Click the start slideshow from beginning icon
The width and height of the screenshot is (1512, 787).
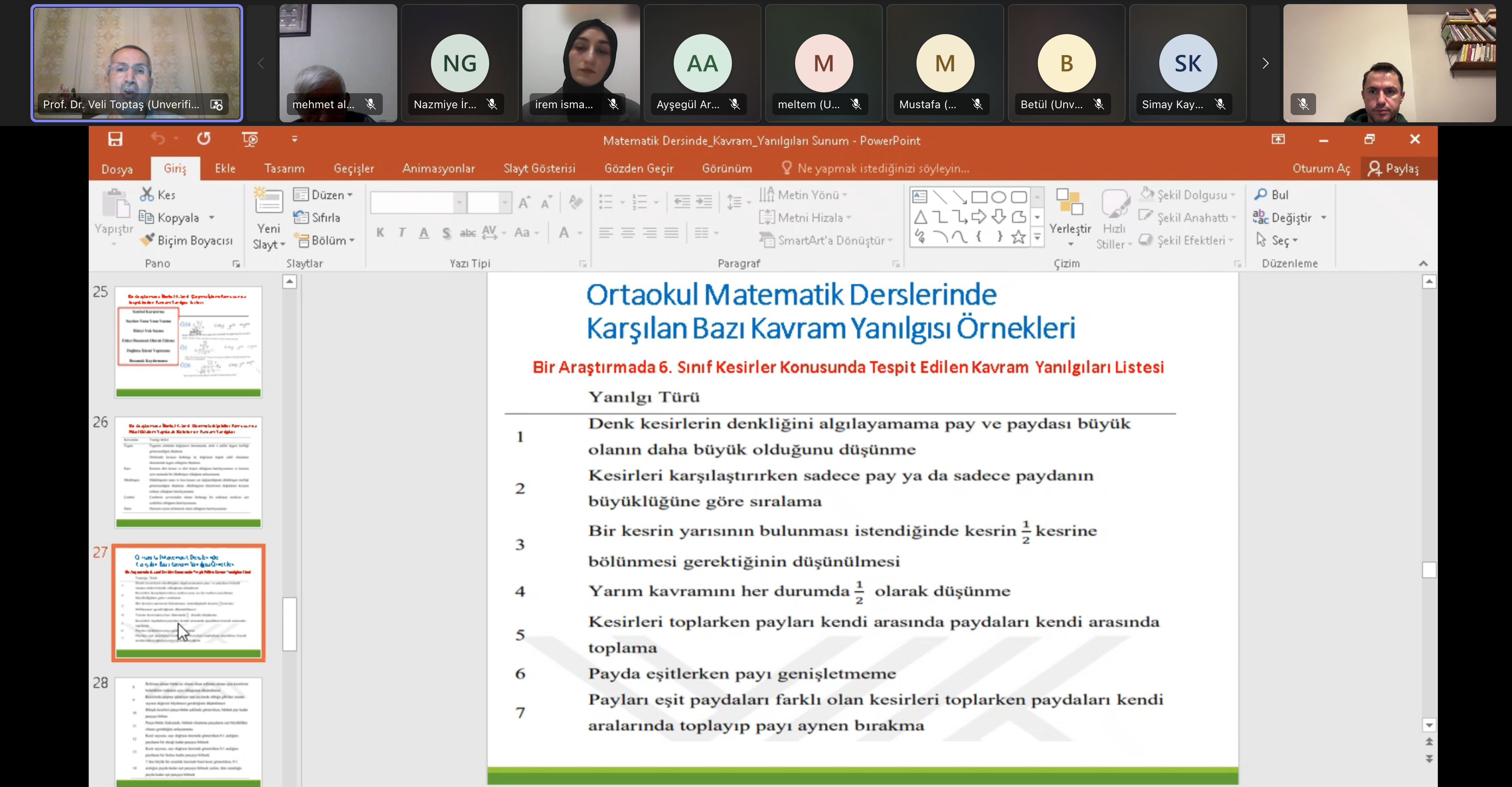pyautogui.click(x=250, y=139)
